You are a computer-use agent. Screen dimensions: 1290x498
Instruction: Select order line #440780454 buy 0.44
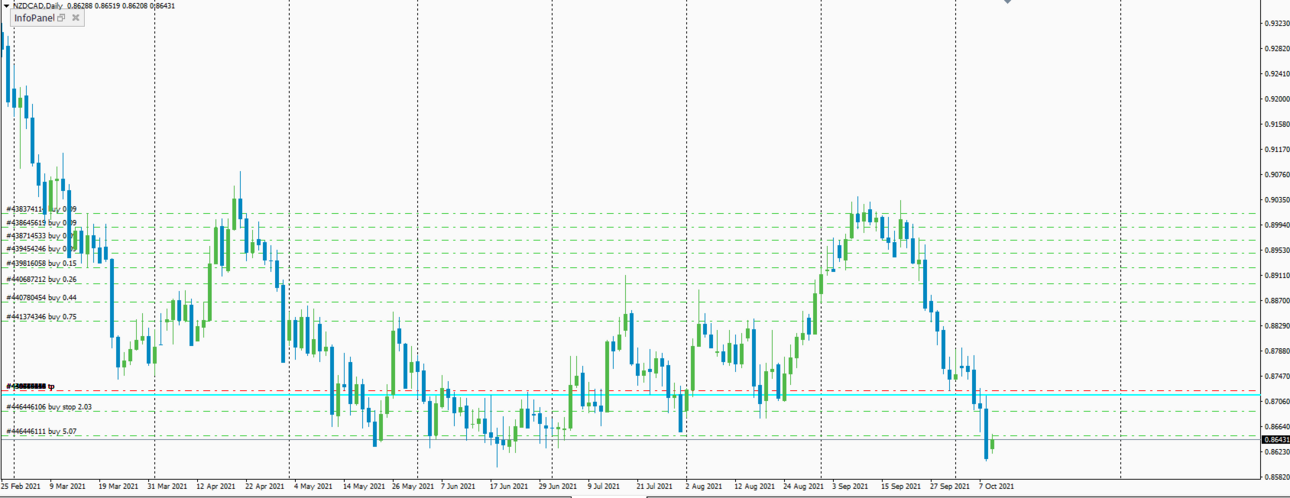pyautogui.click(x=41, y=298)
